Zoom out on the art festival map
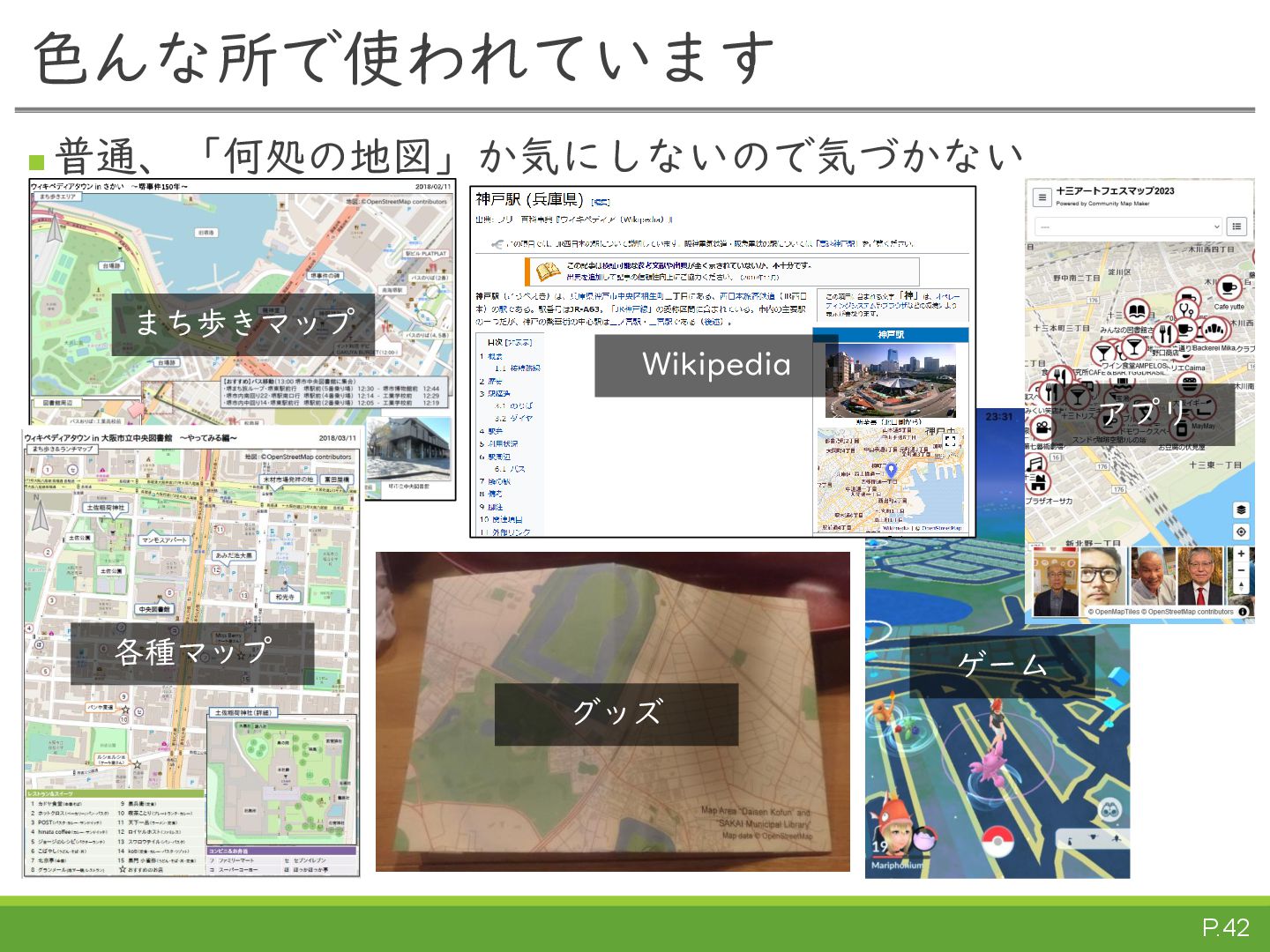 1241,570
